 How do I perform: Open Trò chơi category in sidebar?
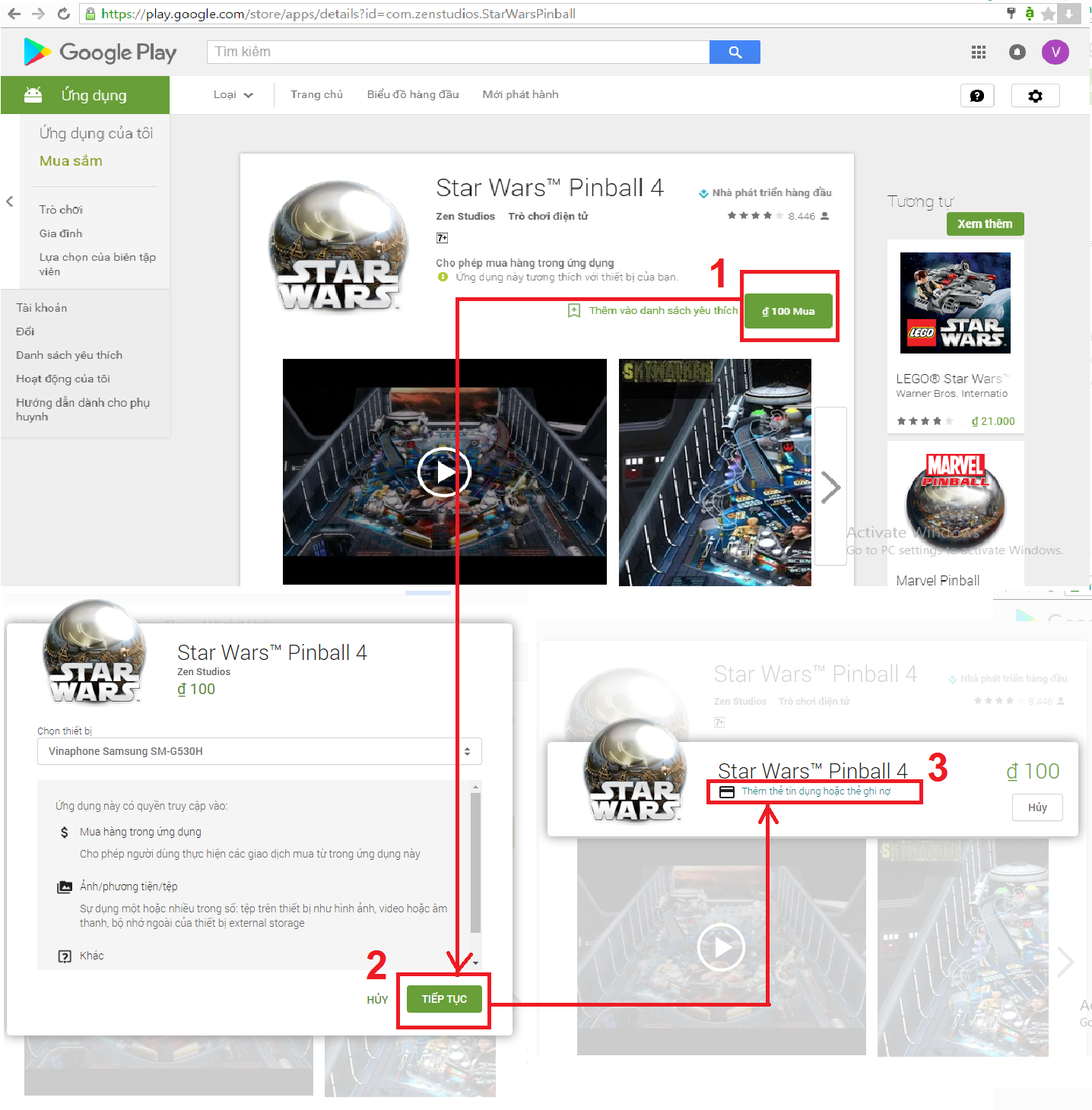pyautogui.click(x=61, y=209)
